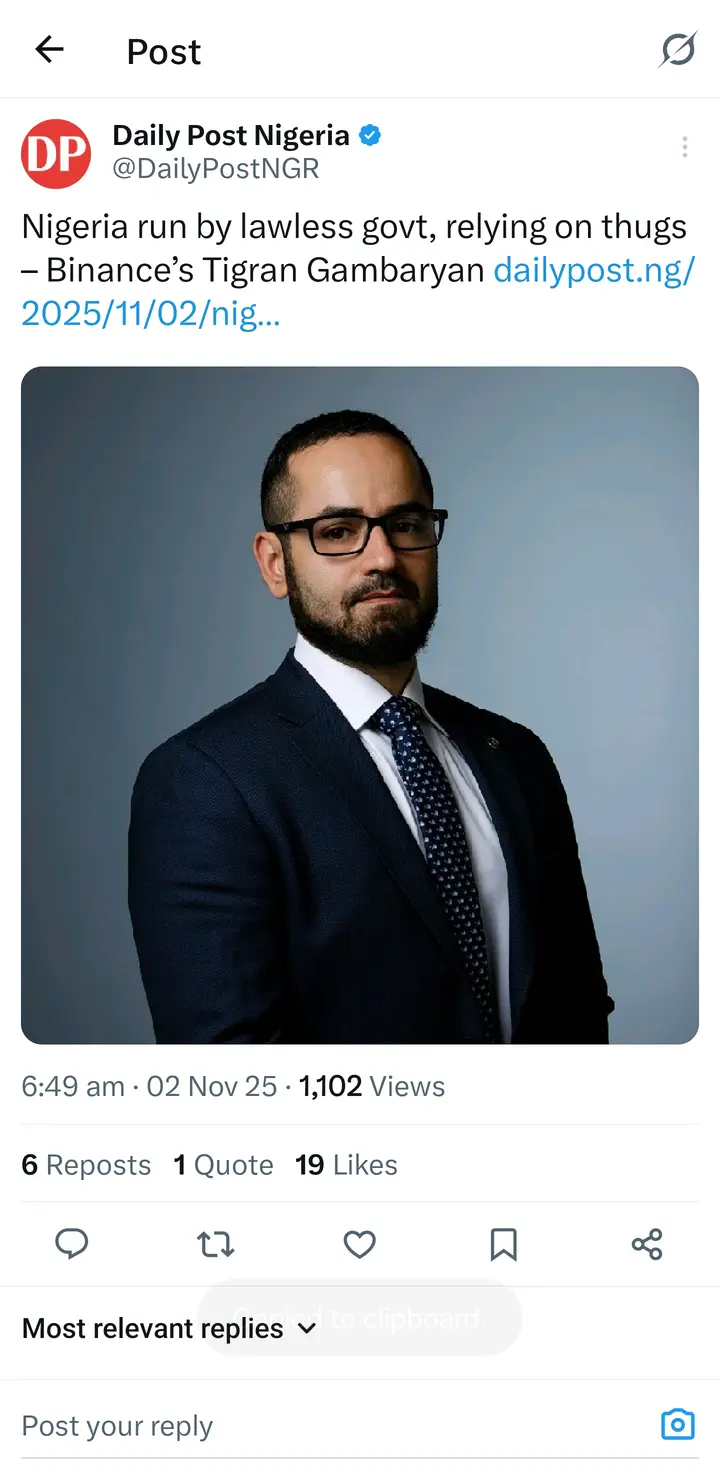This screenshot has width=720, height=1468.
Task: View the 6 Reposts list
Action: point(86,1165)
